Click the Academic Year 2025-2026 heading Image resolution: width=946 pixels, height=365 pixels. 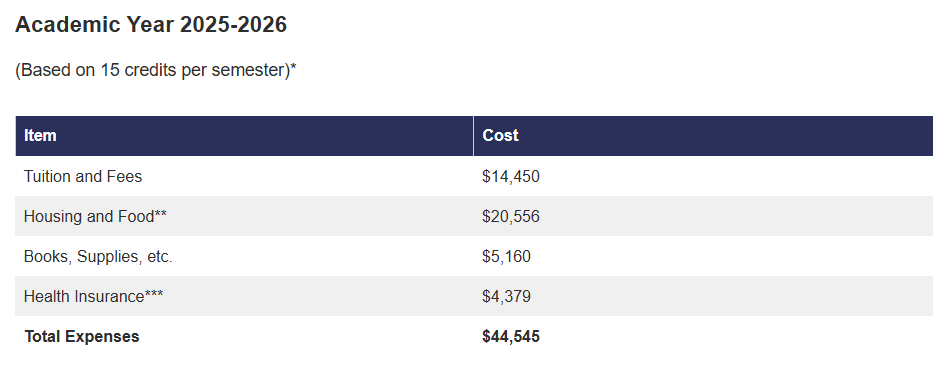[151, 25]
